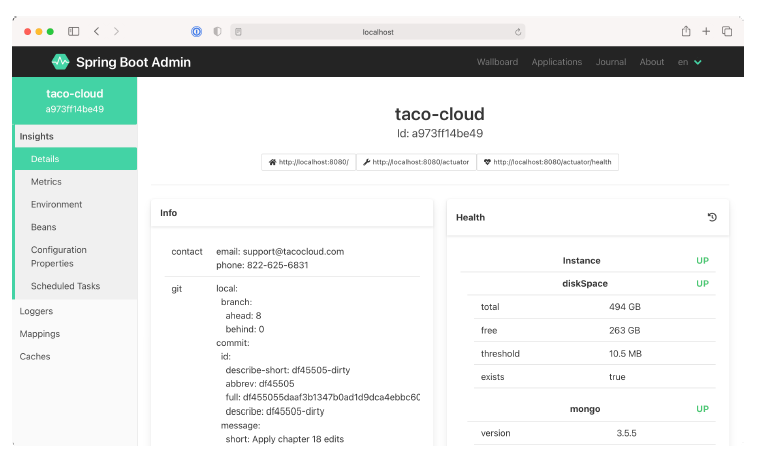Click the browser back arrow
This screenshot has height=457, width=760.
pos(96,32)
